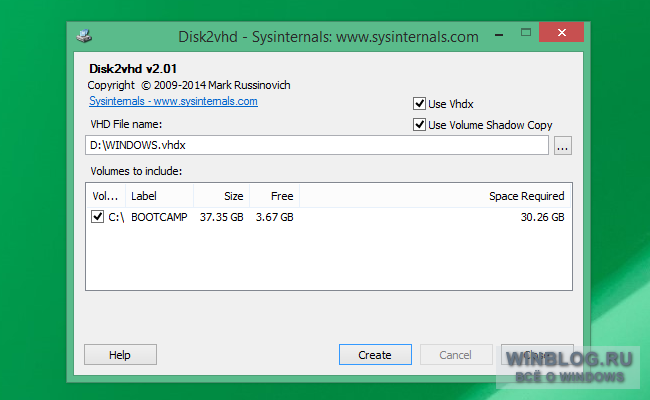Open the browse (...) file dialog button
Viewport: 650px width, 400px height.
[x=563, y=145]
